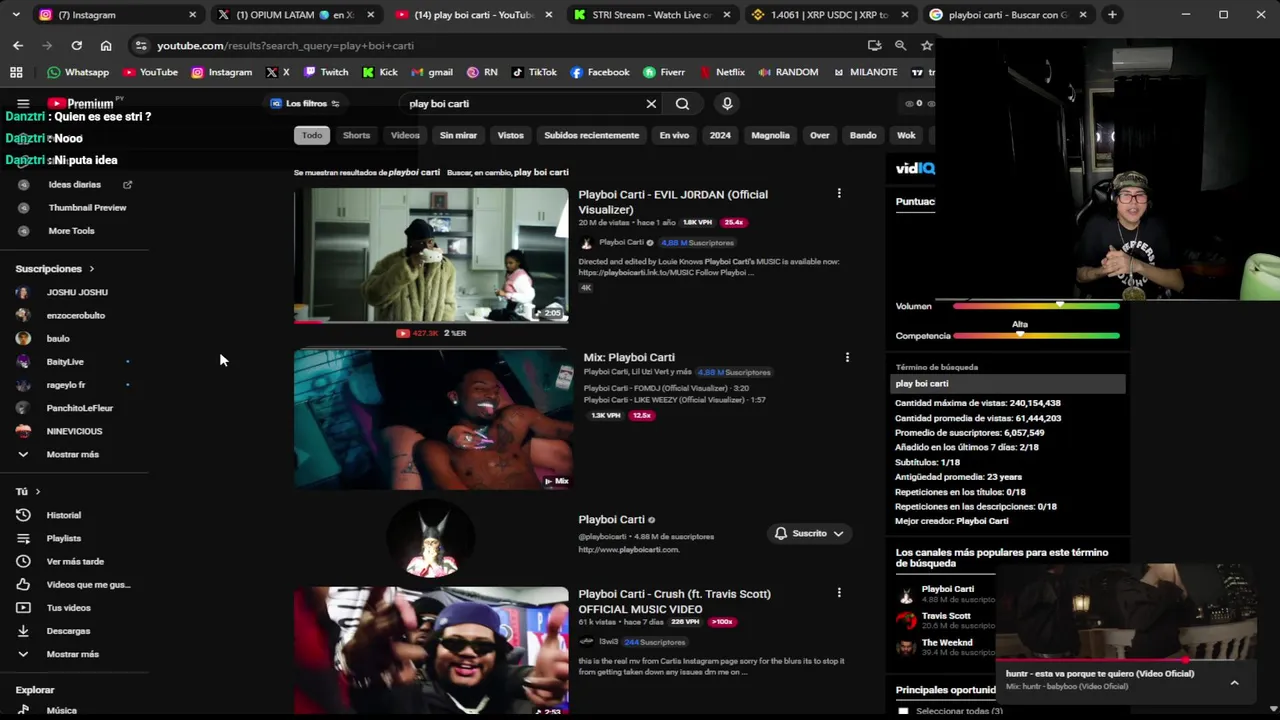Image resolution: width=1280 pixels, height=720 pixels.
Task: Select Sin mirar filter chip
Action: point(458,135)
